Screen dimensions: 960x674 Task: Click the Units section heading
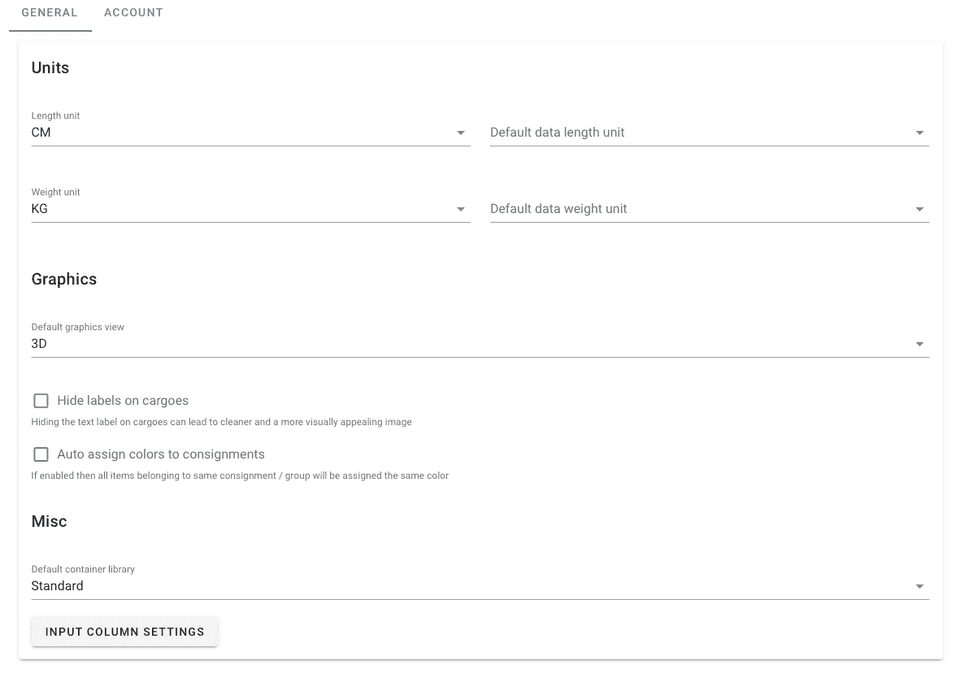coord(50,68)
